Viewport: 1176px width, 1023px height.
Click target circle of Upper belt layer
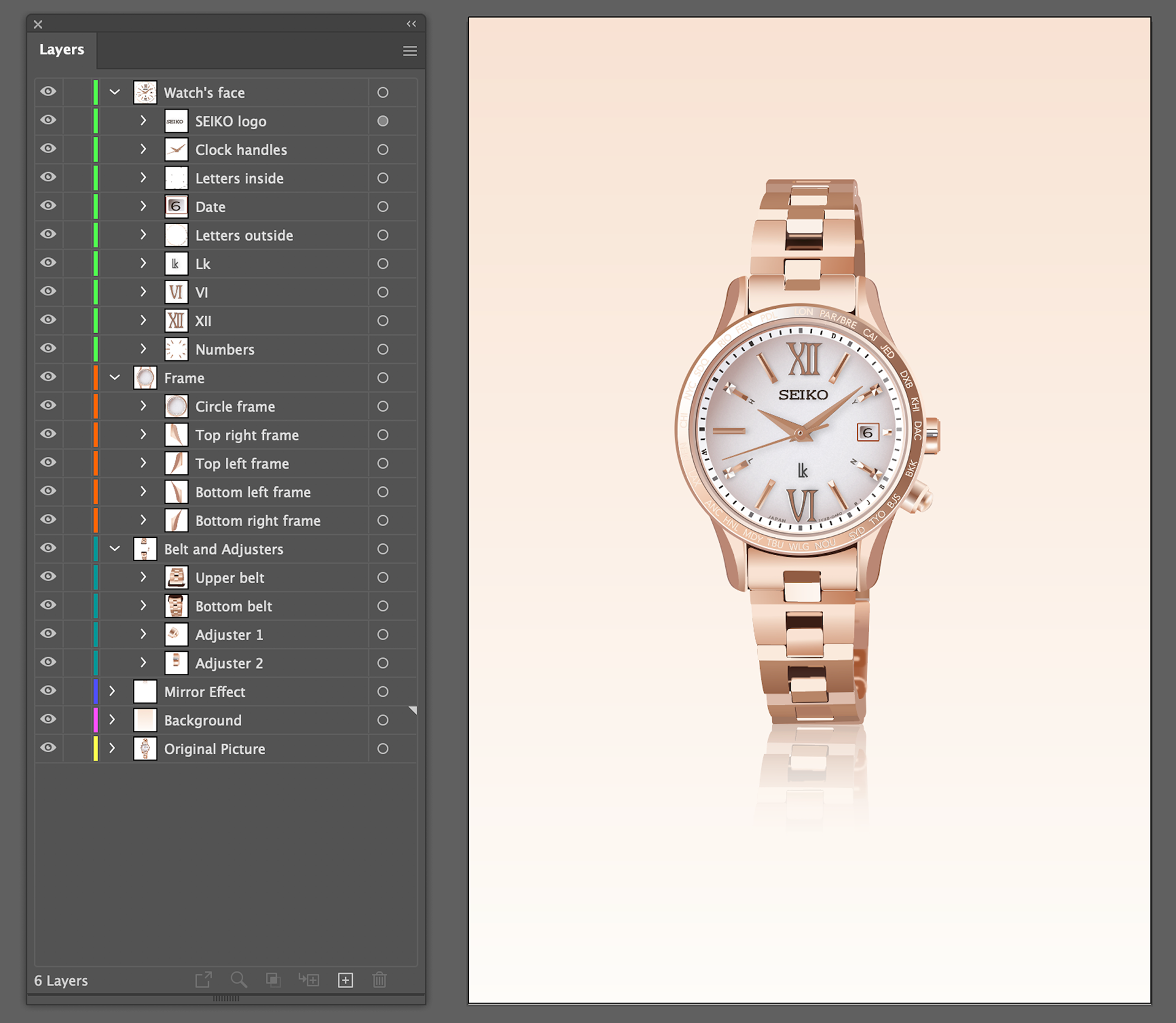coord(383,578)
